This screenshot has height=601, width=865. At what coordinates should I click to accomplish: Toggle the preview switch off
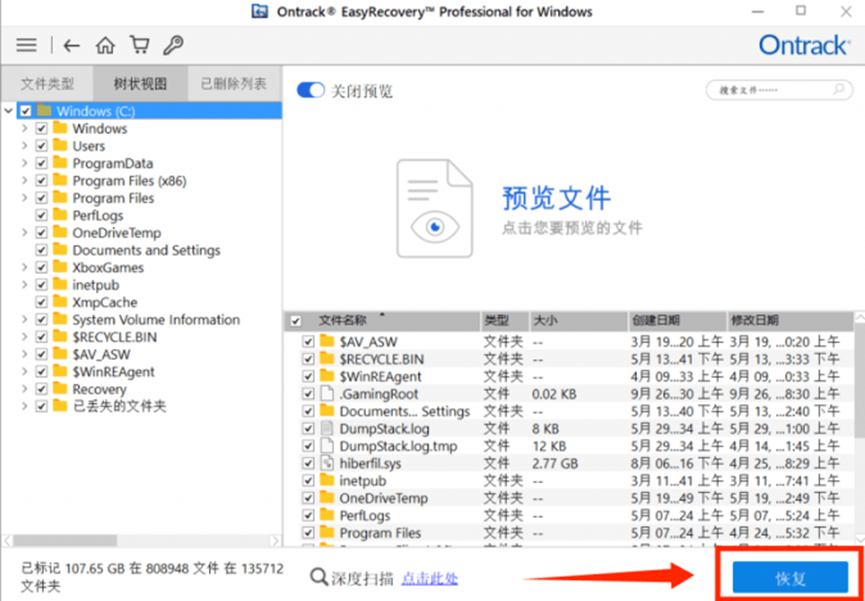(x=311, y=90)
